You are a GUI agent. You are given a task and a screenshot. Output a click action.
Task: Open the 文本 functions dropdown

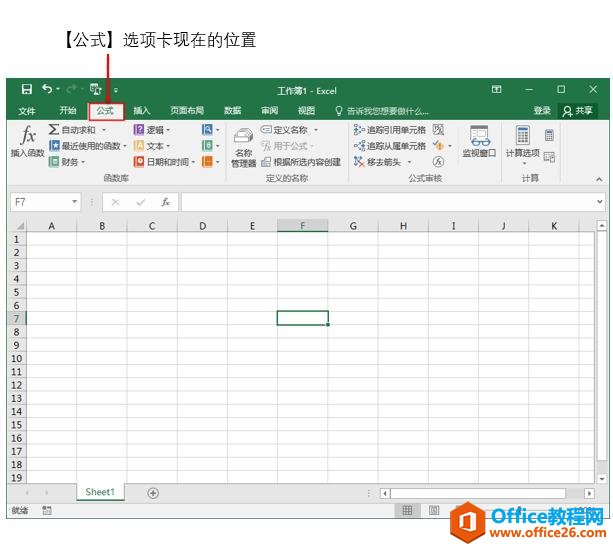tap(152, 146)
